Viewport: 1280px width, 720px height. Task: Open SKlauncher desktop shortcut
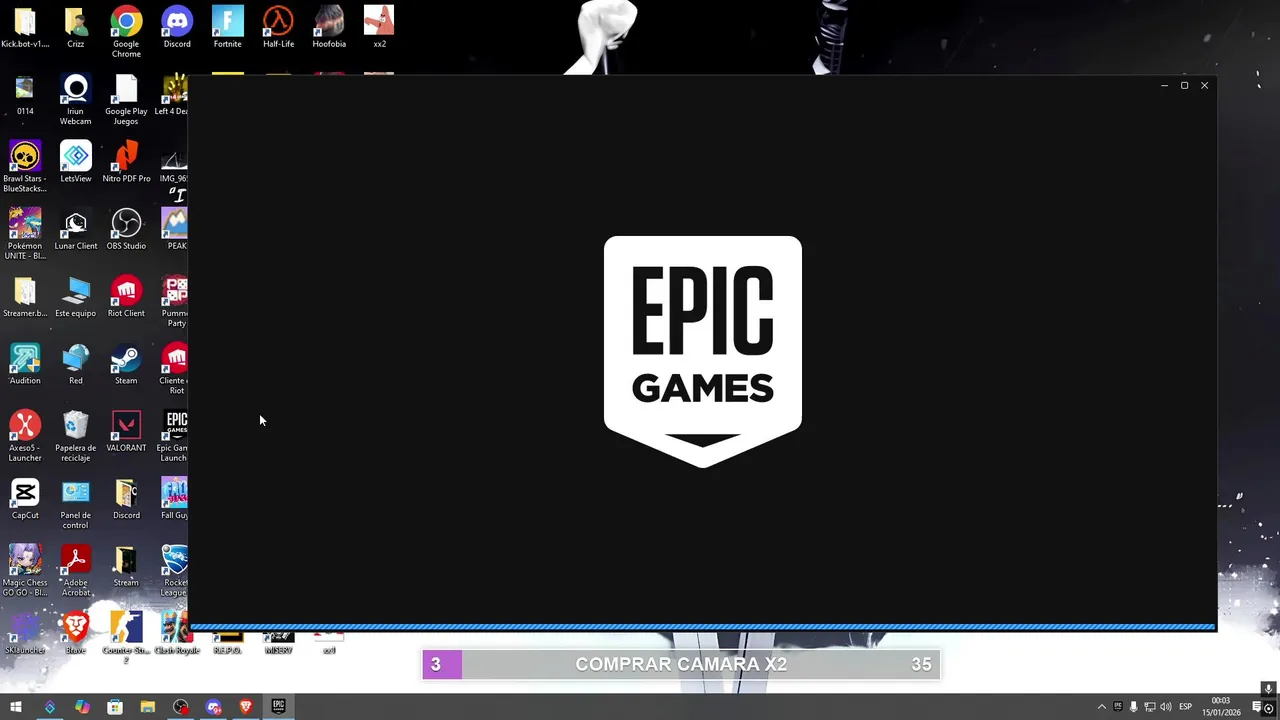[25, 633]
